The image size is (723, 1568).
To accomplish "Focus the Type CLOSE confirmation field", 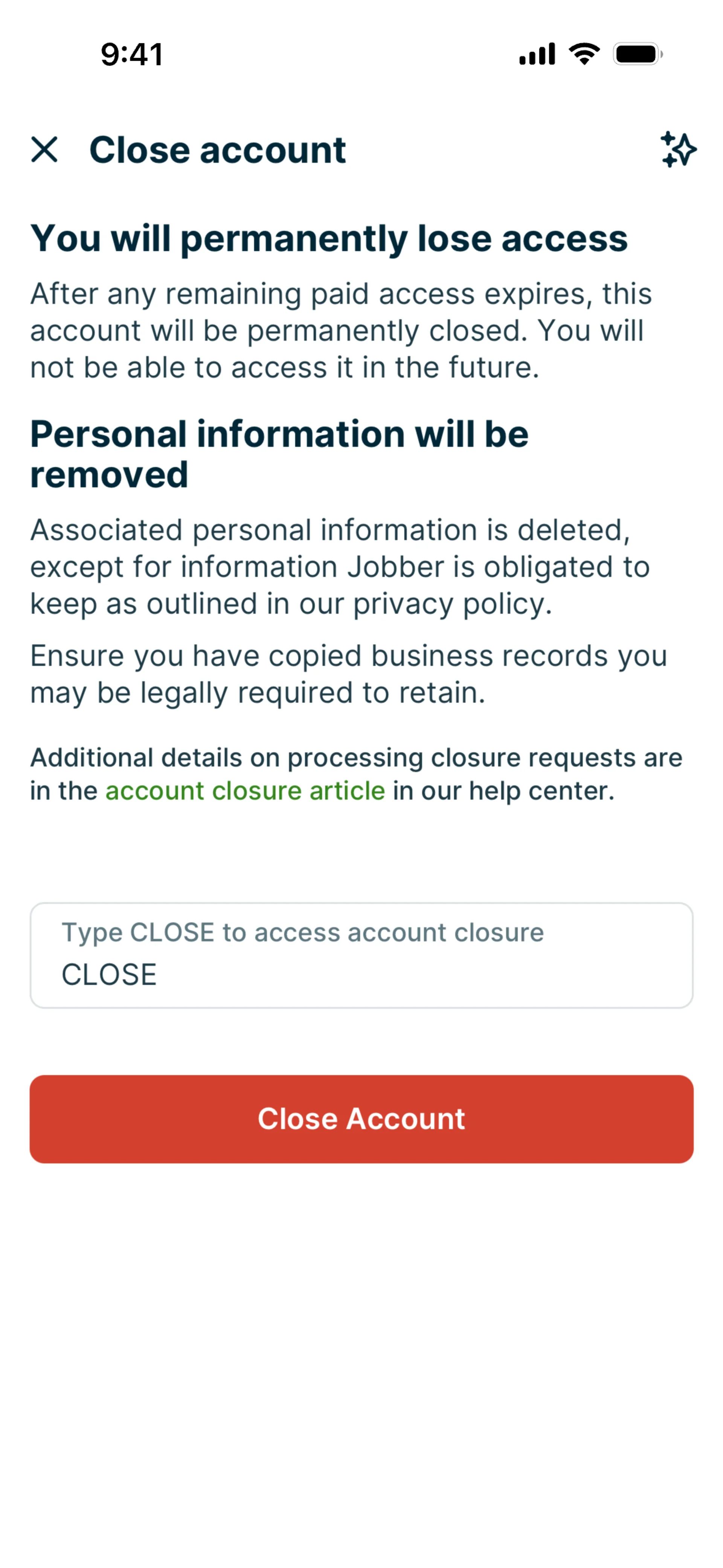I will click(x=361, y=955).
